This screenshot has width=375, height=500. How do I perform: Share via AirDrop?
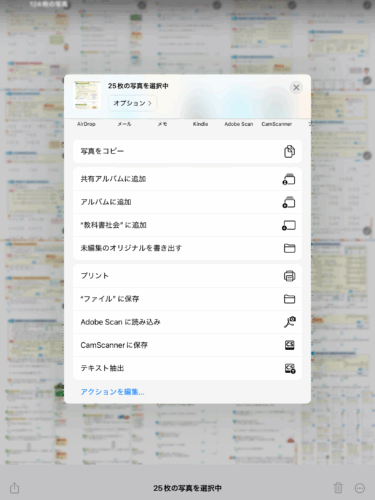86,124
